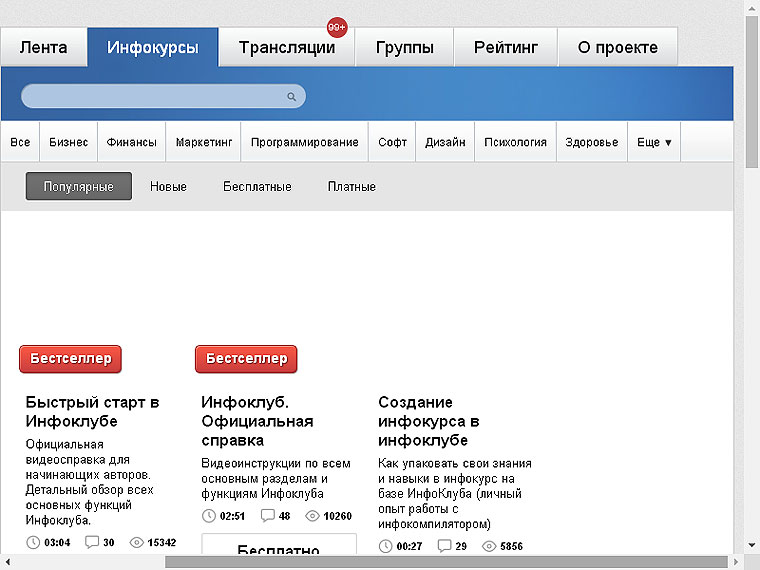Open the О проекте tab

618,47
